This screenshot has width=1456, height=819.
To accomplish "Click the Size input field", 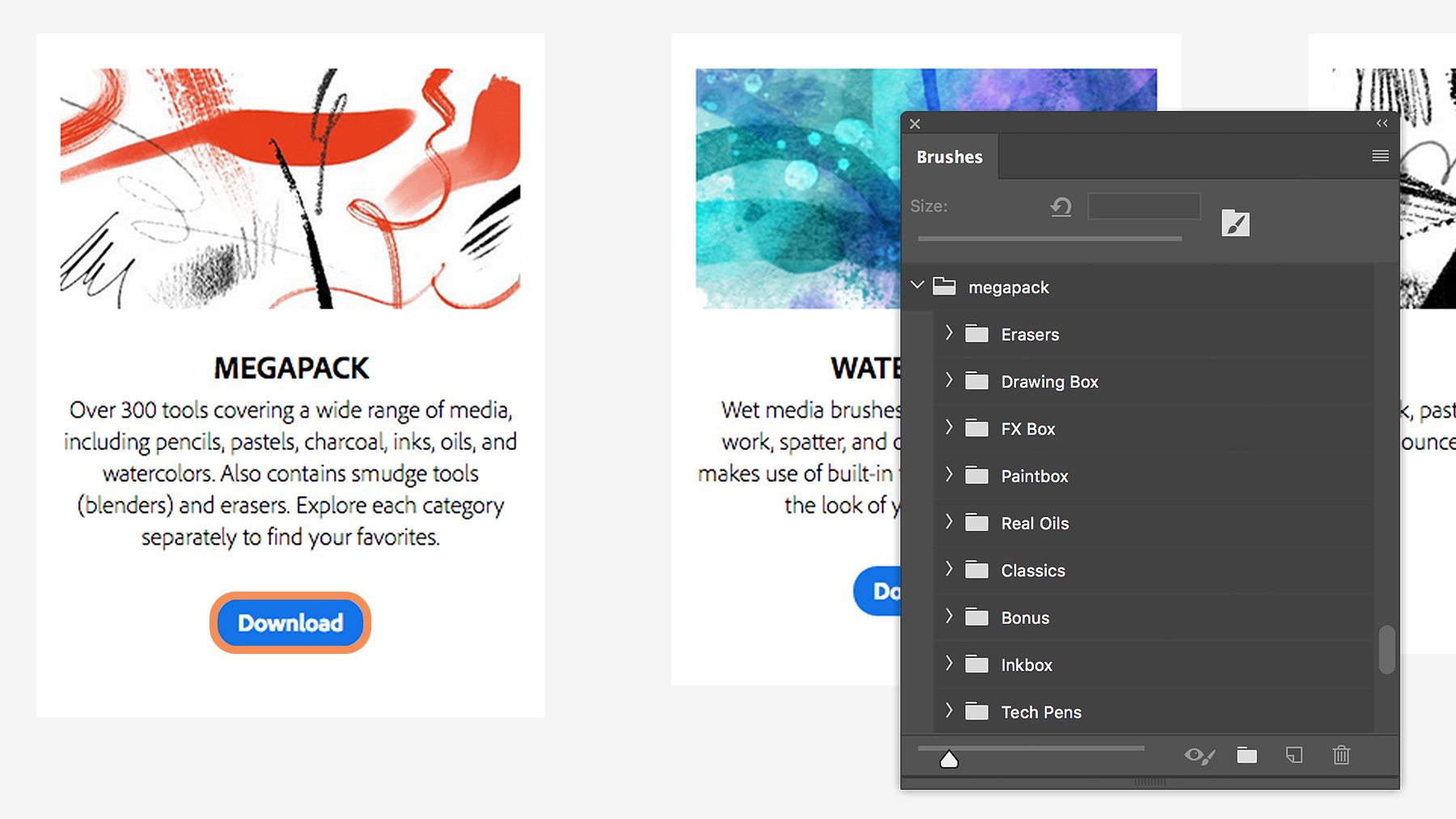I will 1144,206.
